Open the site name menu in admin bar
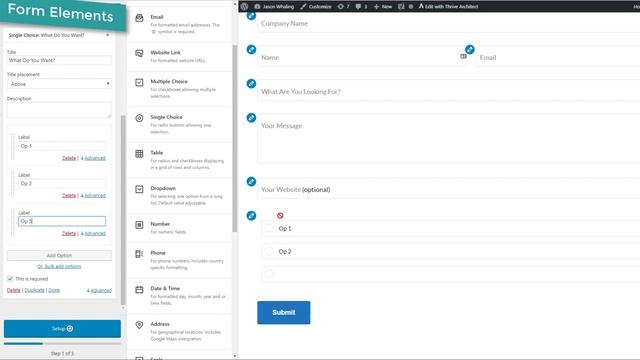This screenshot has height=360, width=640. tap(274, 6)
